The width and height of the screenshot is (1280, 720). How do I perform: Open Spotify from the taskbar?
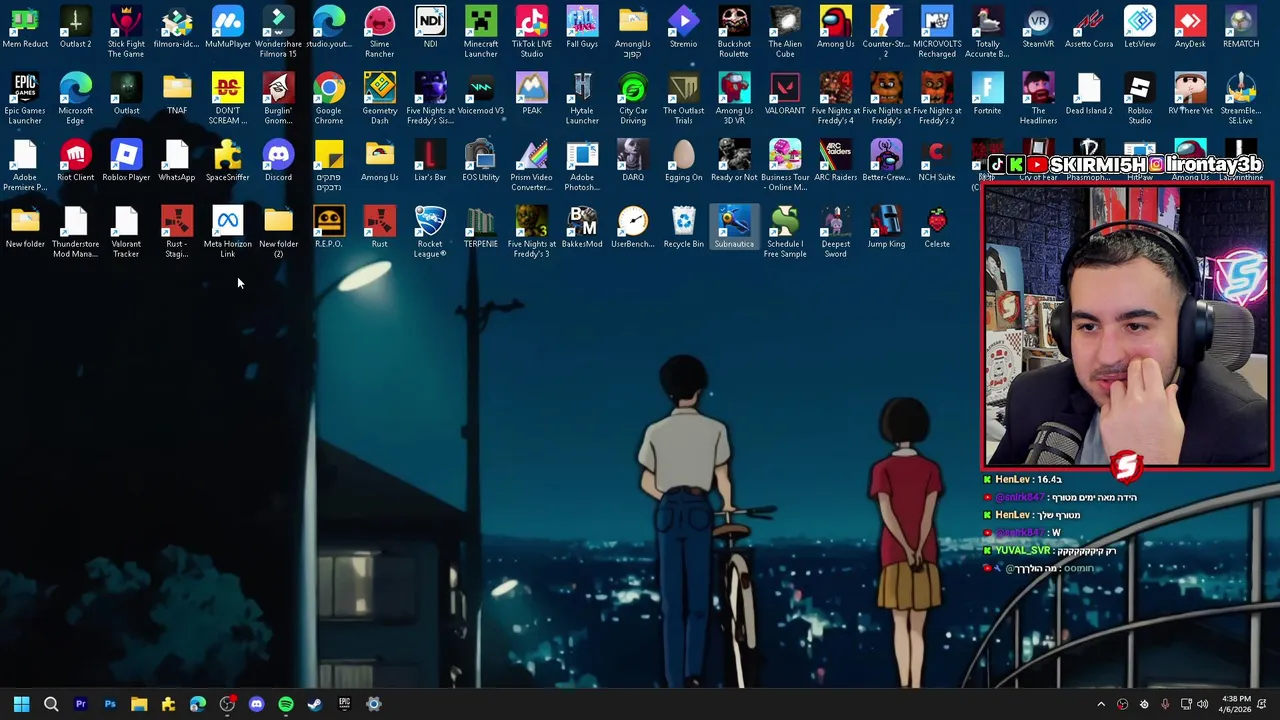[x=286, y=704]
